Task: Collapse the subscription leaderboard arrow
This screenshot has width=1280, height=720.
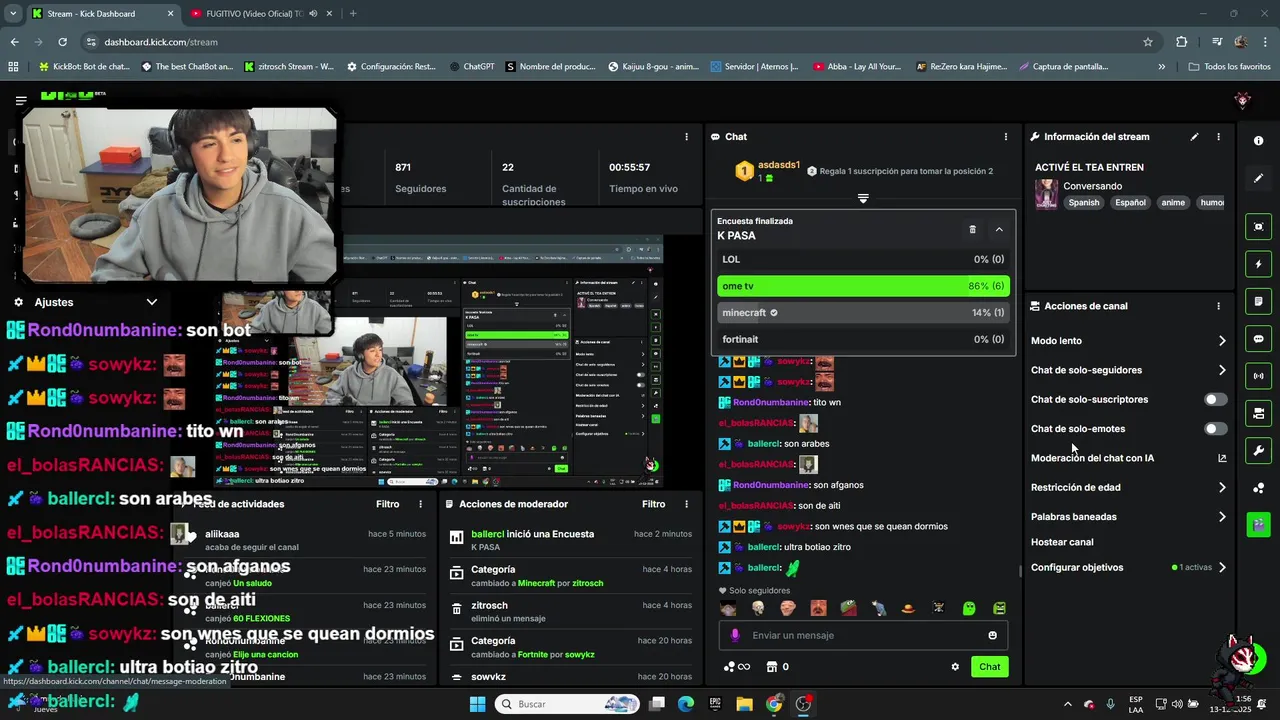Action: pos(863,198)
